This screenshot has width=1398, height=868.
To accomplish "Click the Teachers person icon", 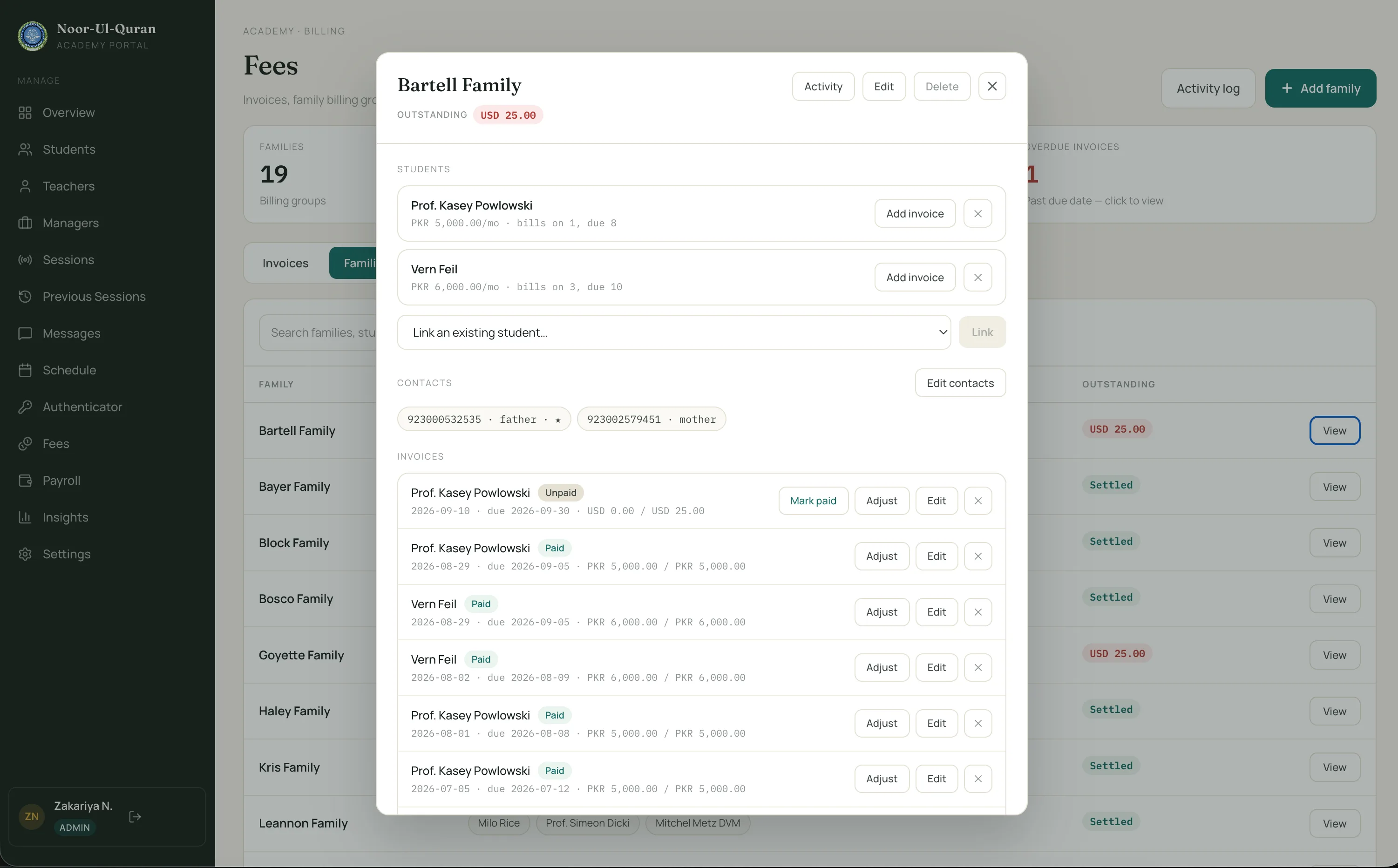I will 25,186.
